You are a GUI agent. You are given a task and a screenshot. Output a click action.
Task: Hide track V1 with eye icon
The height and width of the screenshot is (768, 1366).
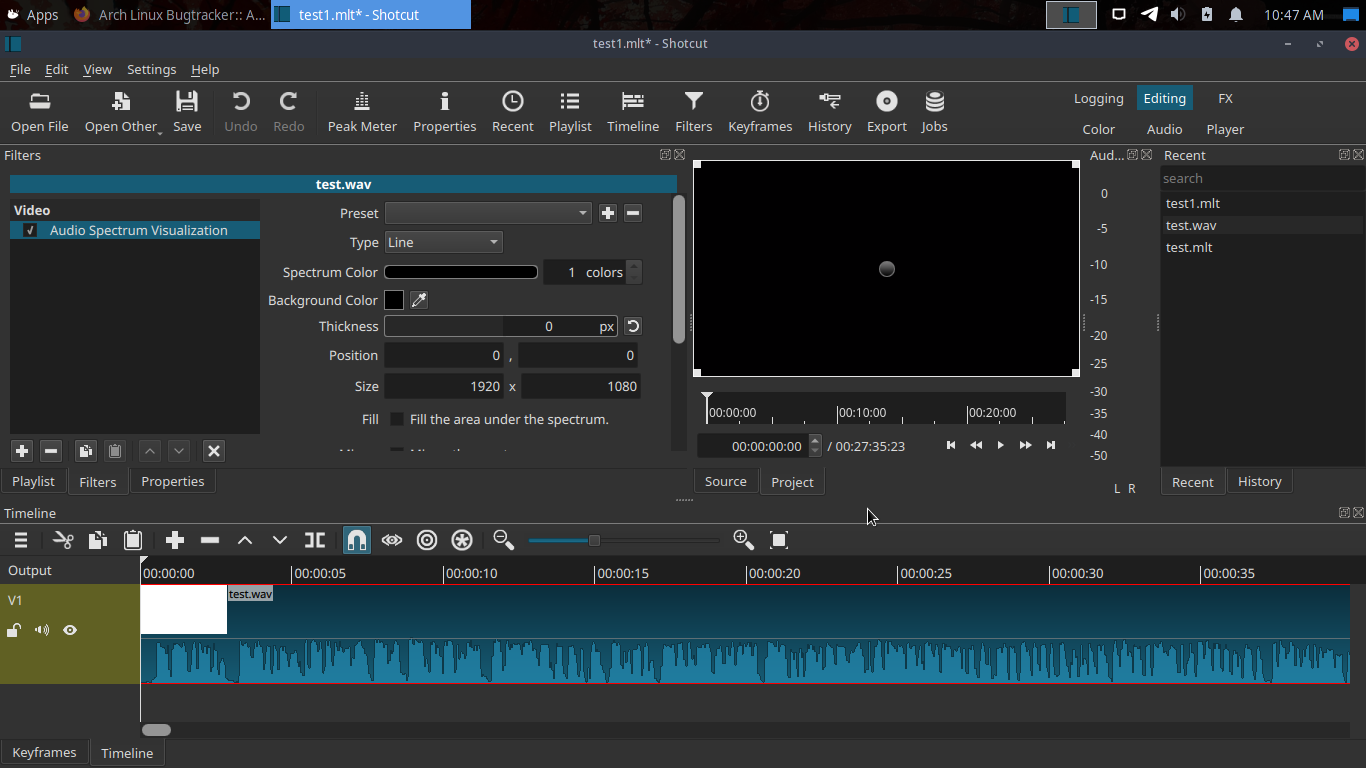[x=70, y=630]
